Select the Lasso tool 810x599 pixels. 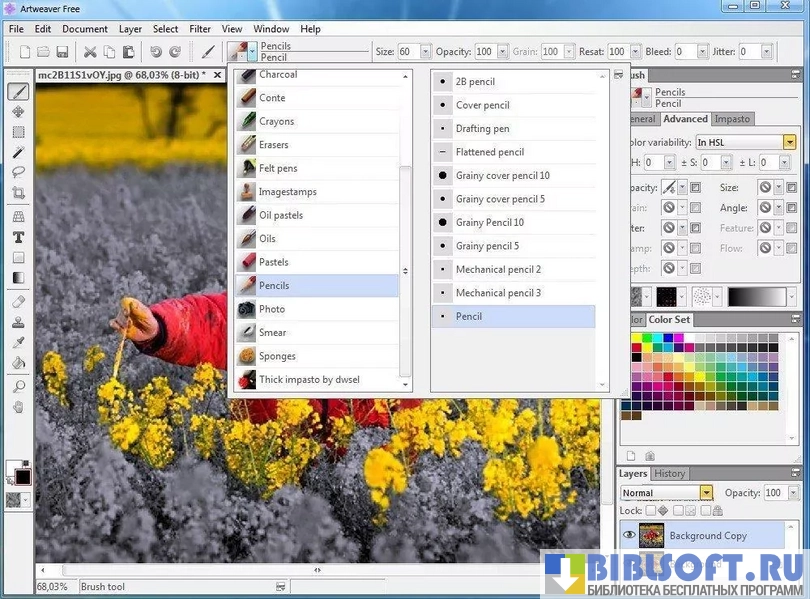pyautogui.click(x=18, y=172)
